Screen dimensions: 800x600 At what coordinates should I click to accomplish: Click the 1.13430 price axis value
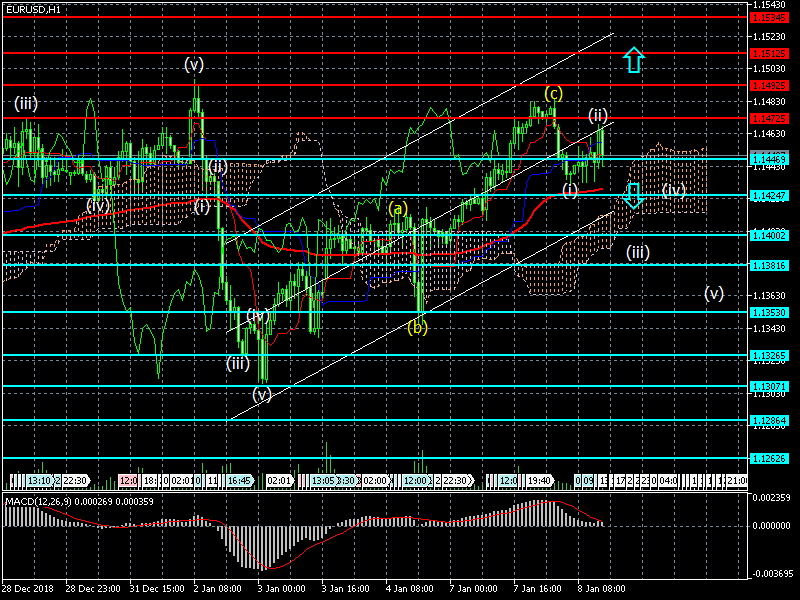coord(769,328)
